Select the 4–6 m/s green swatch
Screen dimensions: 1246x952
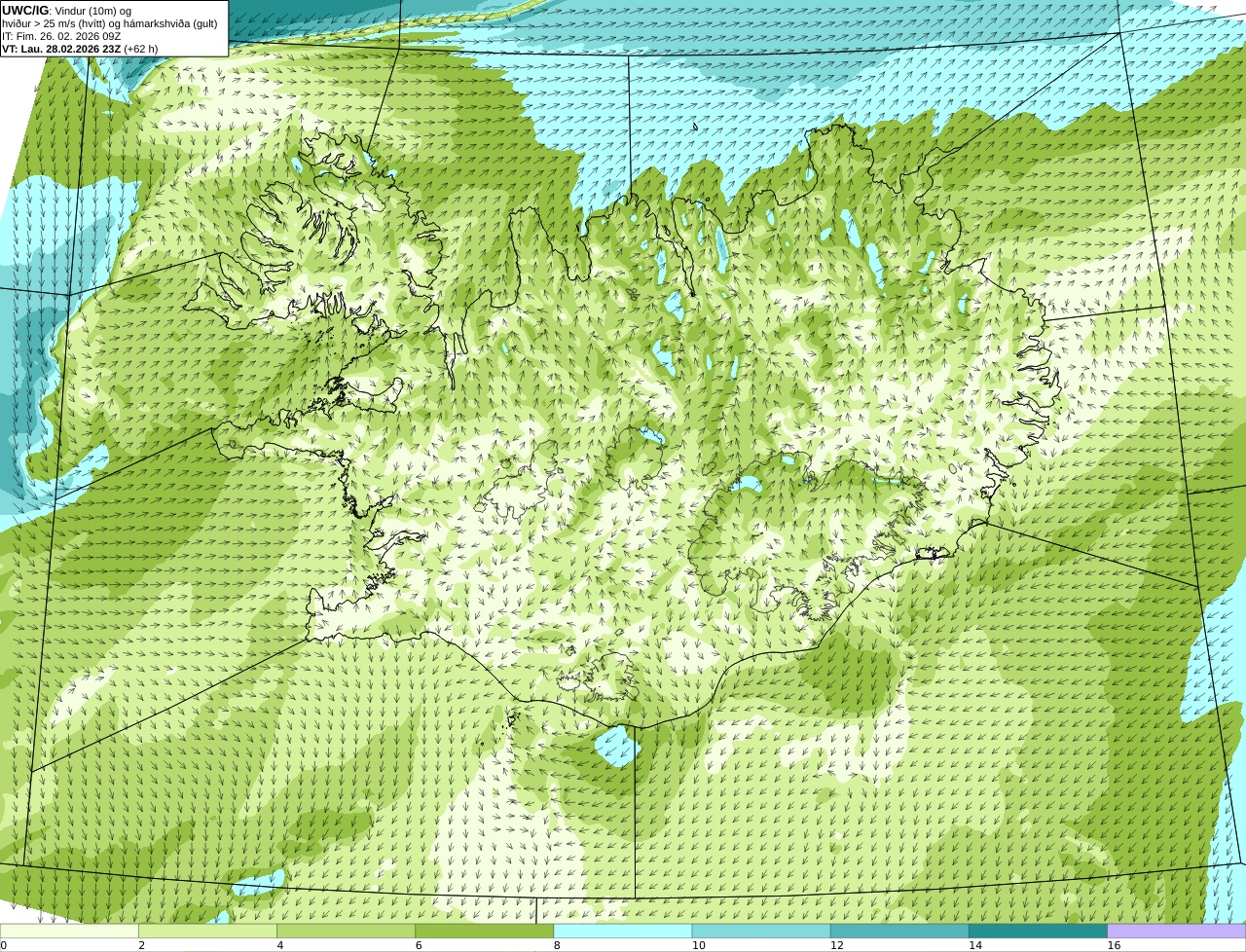(346, 931)
